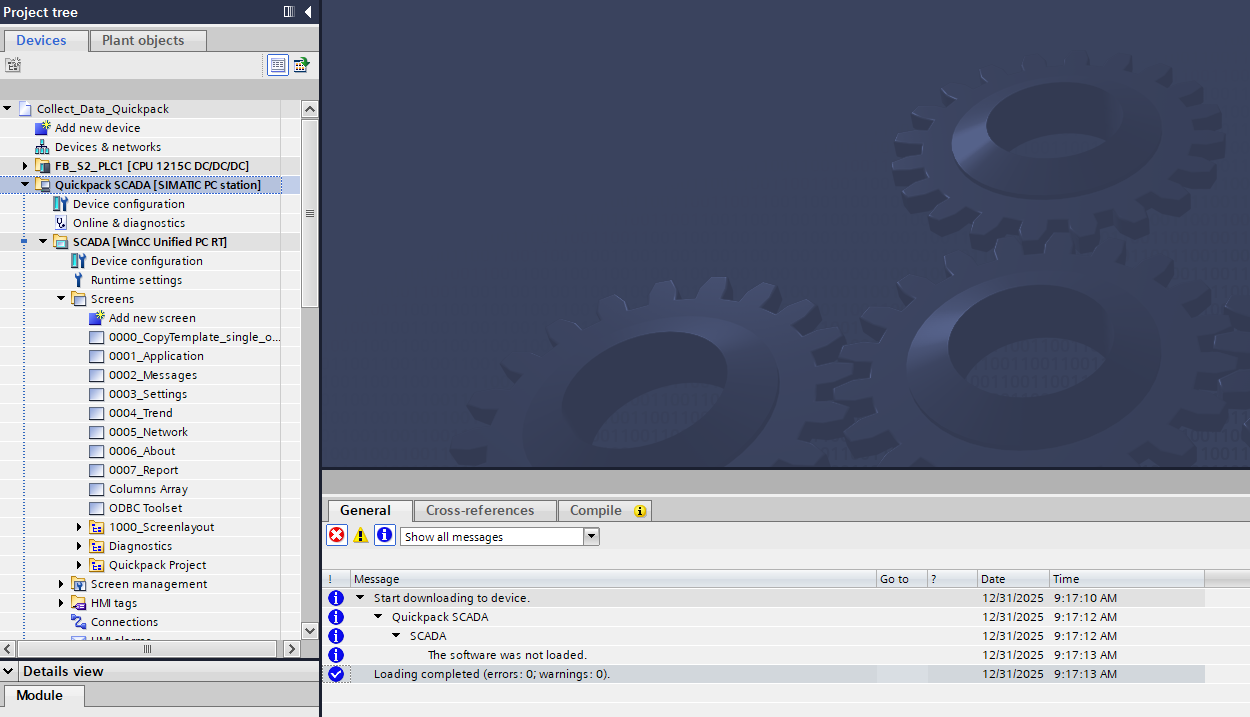Toggle the warning messages filter
1250x717 pixels.
361,536
